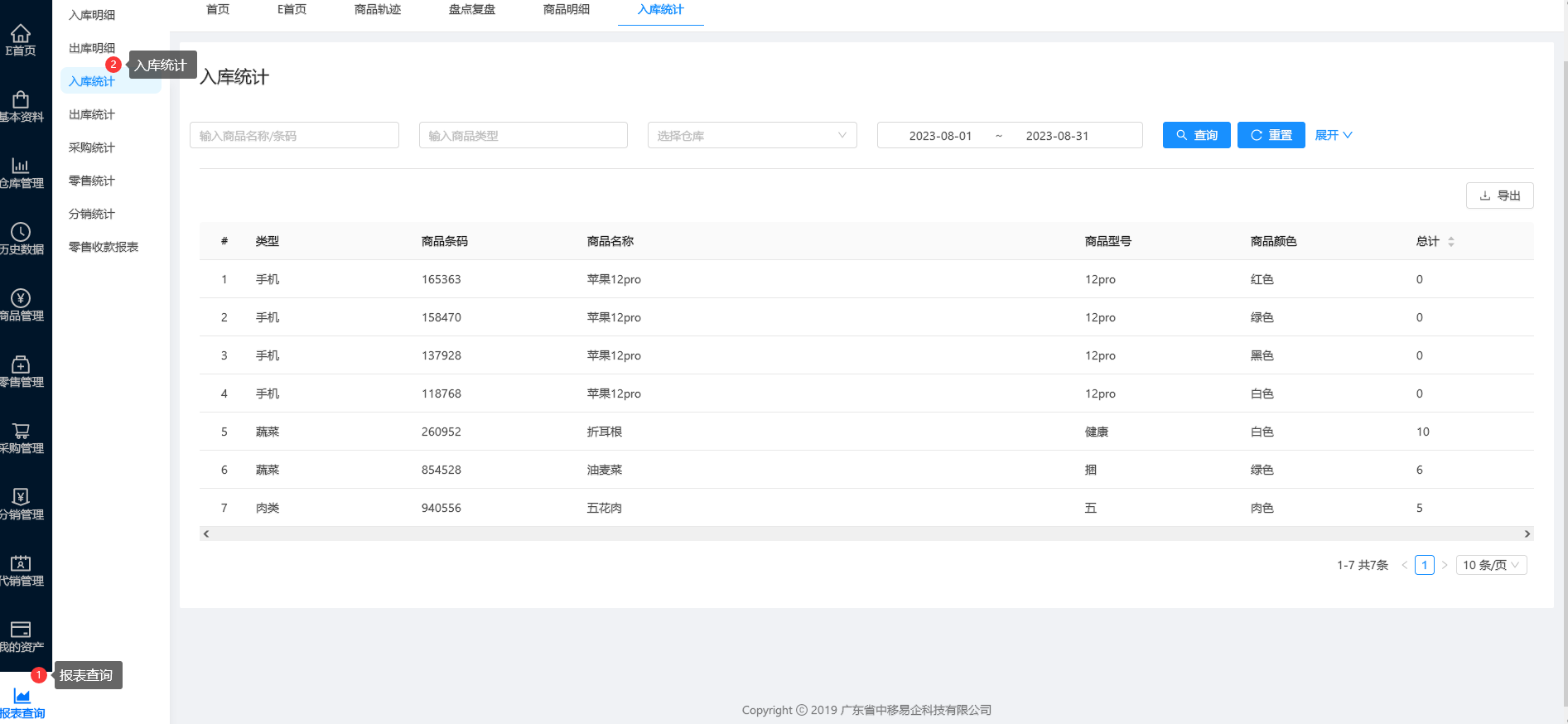Screen dimensions: 1568x724
Task: Focus the 输入商品类型 input field
Action: pyautogui.click(x=523, y=135)
